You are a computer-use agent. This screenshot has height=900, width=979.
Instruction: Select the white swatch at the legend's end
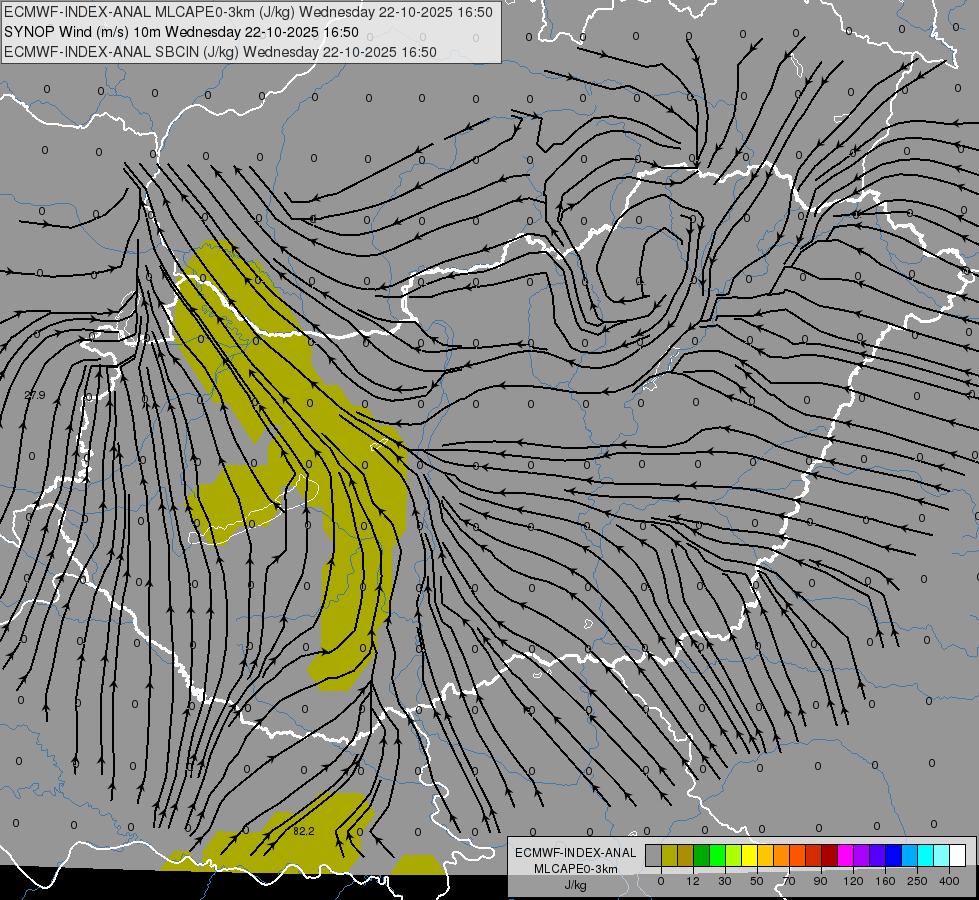tap(957, 855)
